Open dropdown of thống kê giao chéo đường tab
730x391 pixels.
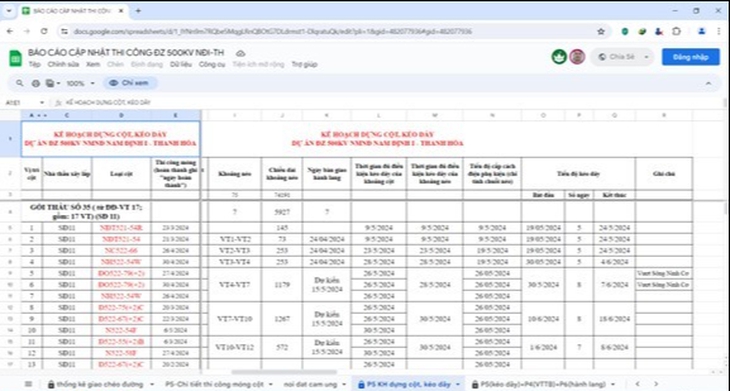pos(152,384)
